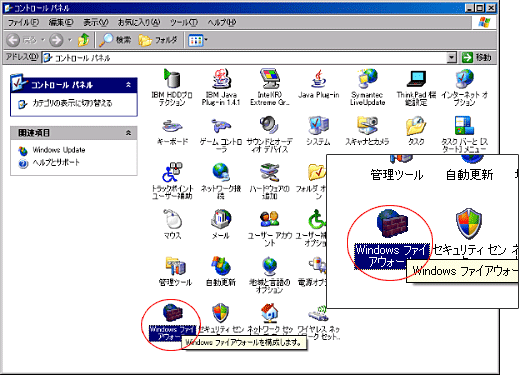Open インターネット オプション icon
This screenshot has height=375, width=530.
(x=465, y=78)
